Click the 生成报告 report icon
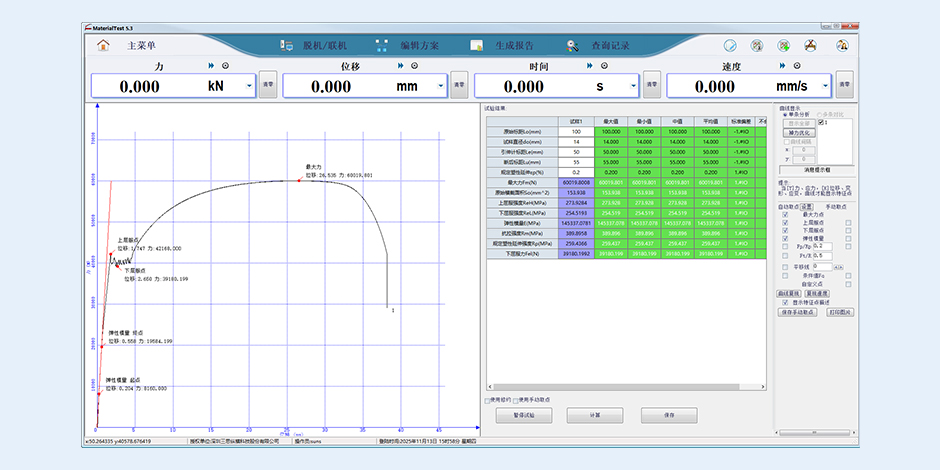The width and height of the screenshot is (940, 470). [x=477, y=45]
